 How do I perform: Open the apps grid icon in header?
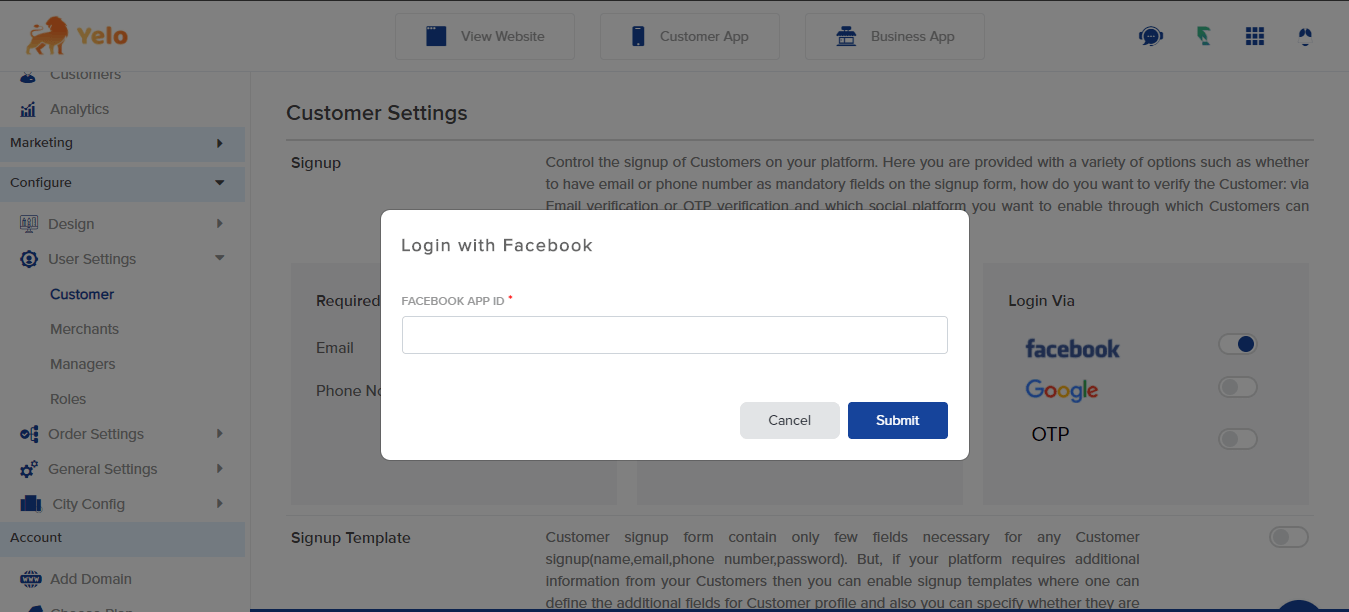[1255, 37]
